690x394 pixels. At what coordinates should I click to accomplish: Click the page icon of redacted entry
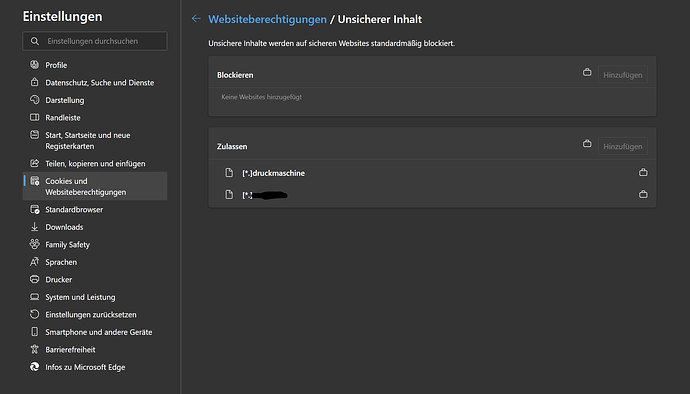coord(229,194)
